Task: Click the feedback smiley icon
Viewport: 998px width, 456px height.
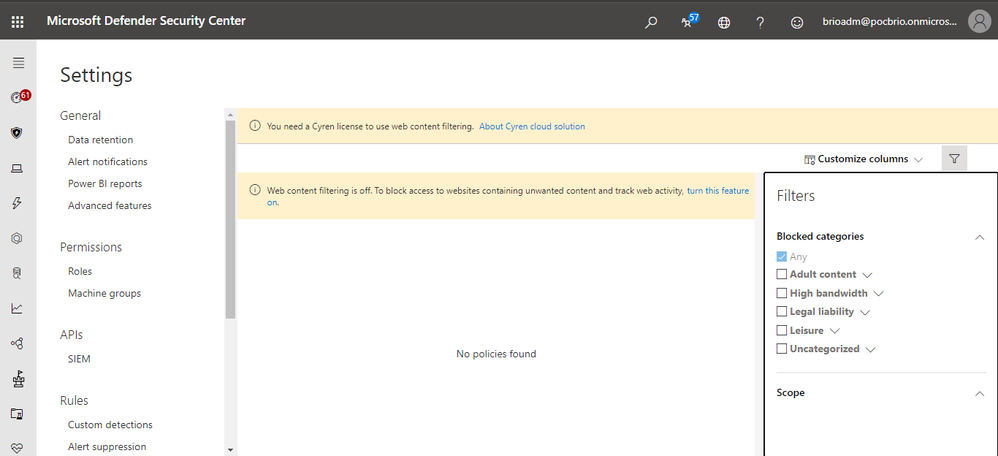Action: 797,22
